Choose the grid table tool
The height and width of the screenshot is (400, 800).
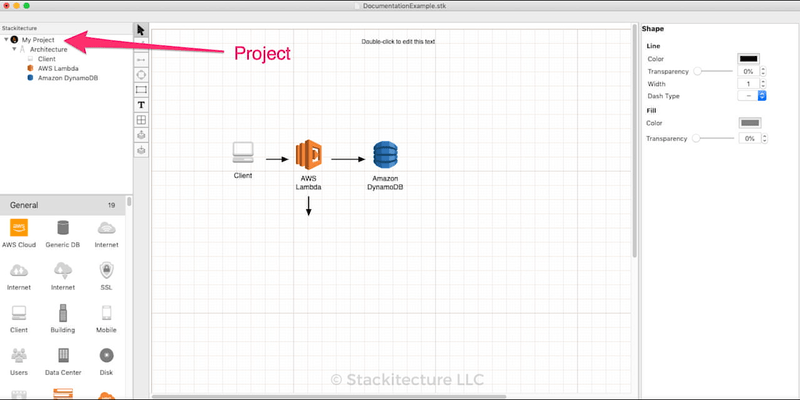[141, 120]
